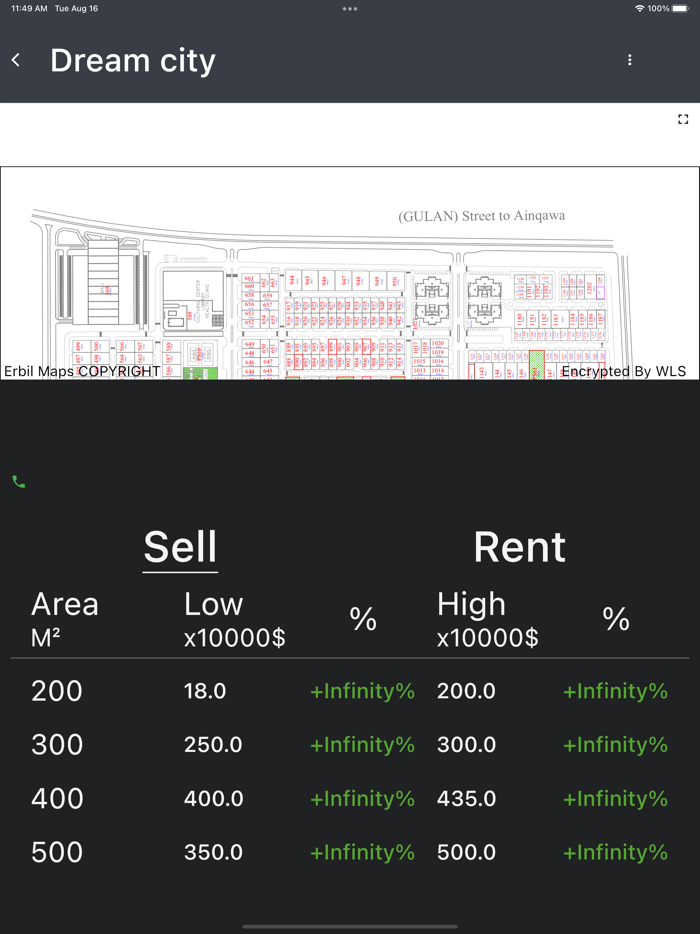Open the three-dot overflow menu
Image resolution: width=700 pixels, height=934 pixels.
(x=630, y=60)
